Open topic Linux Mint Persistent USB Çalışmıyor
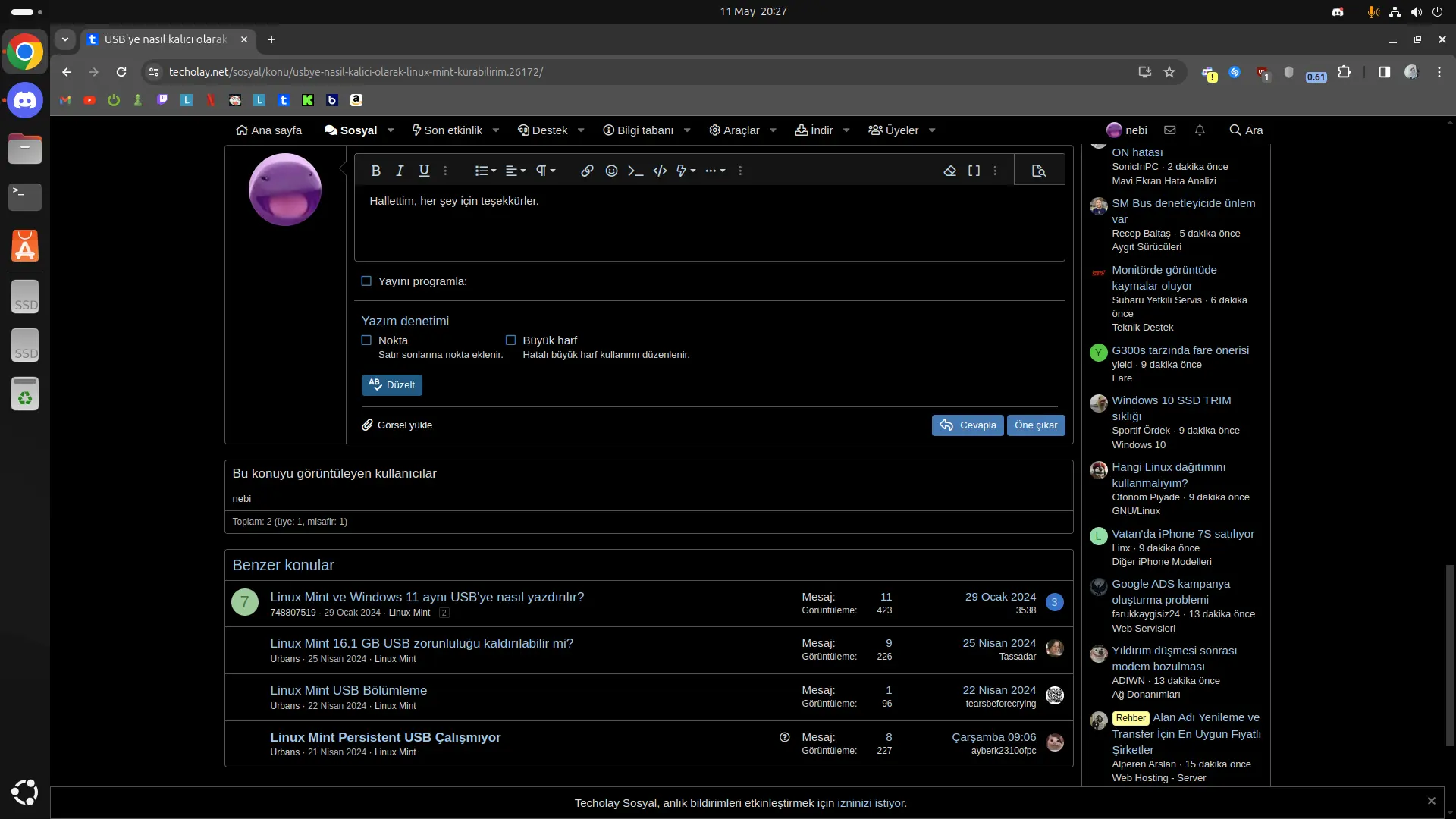Screen dimensions: 1456x819 click(385, 737)
